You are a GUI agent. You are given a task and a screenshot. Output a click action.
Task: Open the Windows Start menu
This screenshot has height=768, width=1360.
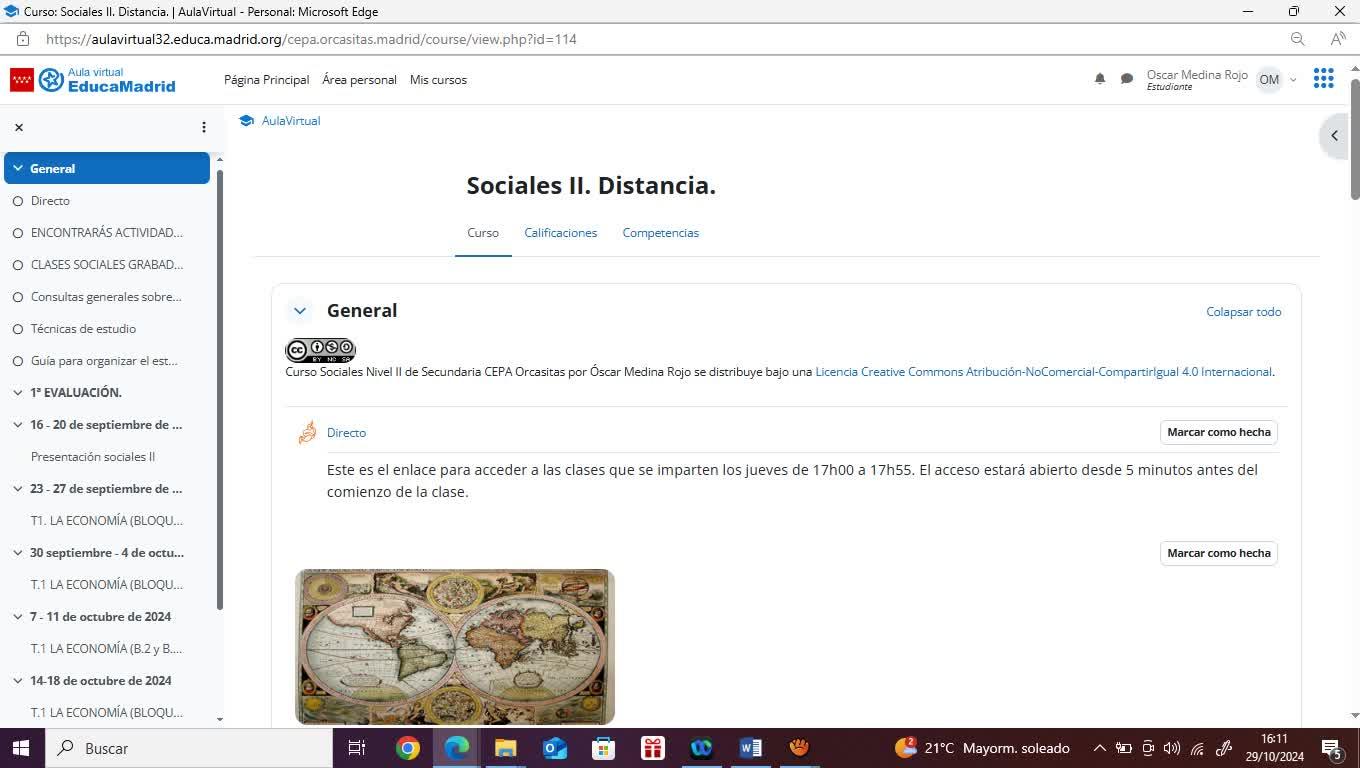coord(21,748)
